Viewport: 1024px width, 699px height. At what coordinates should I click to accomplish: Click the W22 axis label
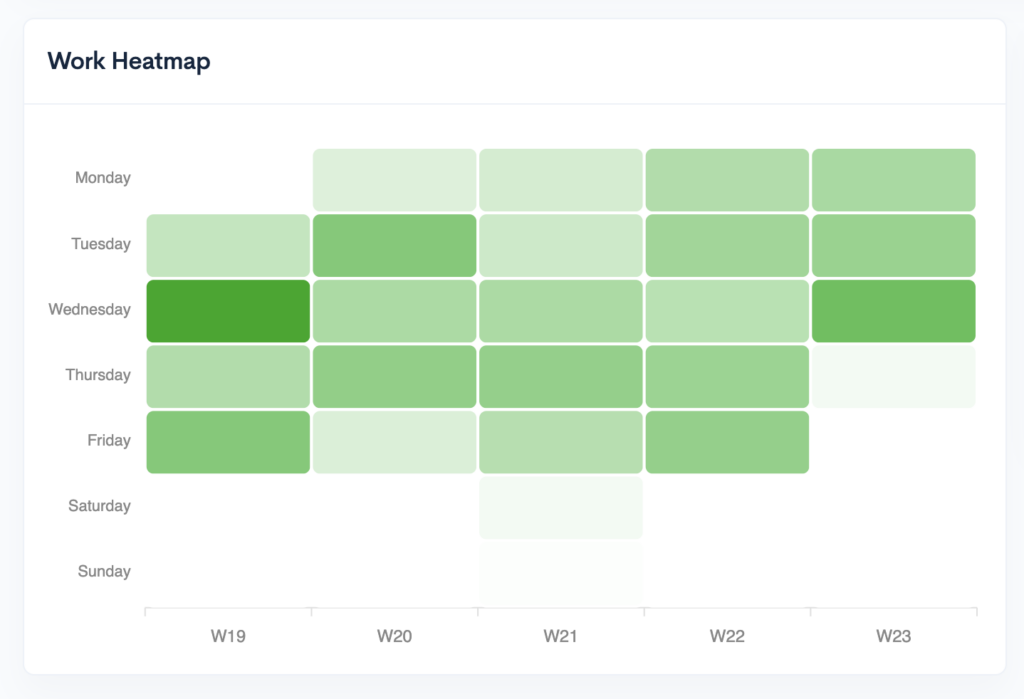728,636
